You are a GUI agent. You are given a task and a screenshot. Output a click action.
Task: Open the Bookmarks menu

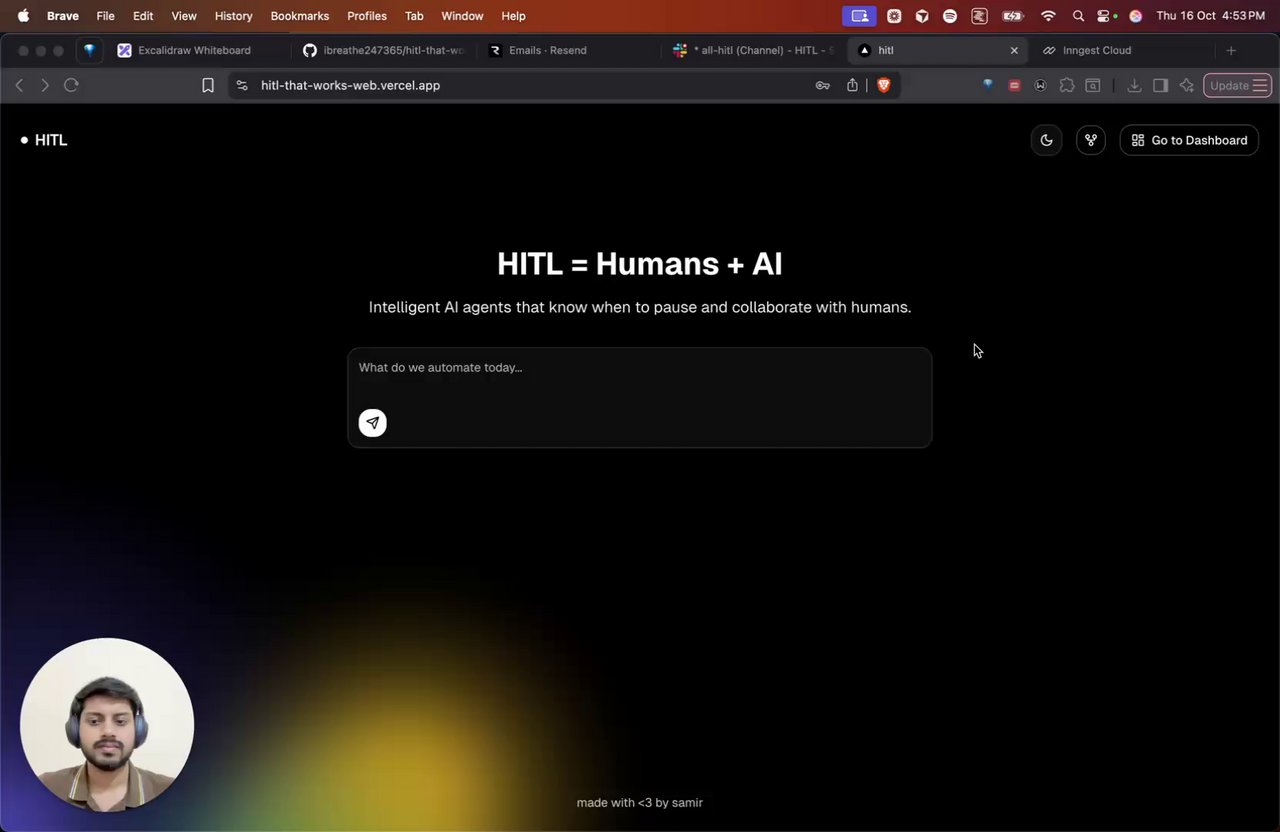tap(300, 16)
